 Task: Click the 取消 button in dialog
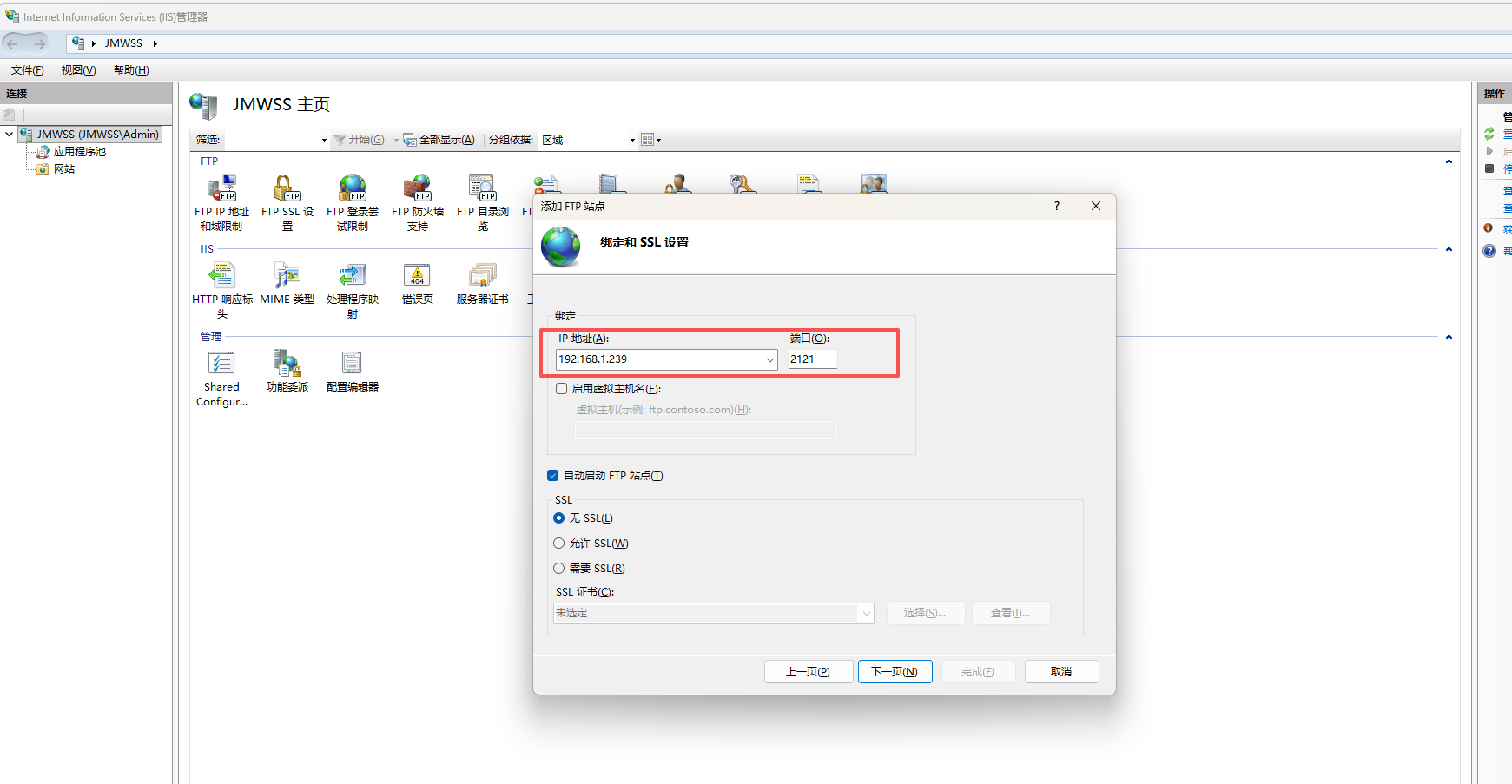pos(1061,672)
